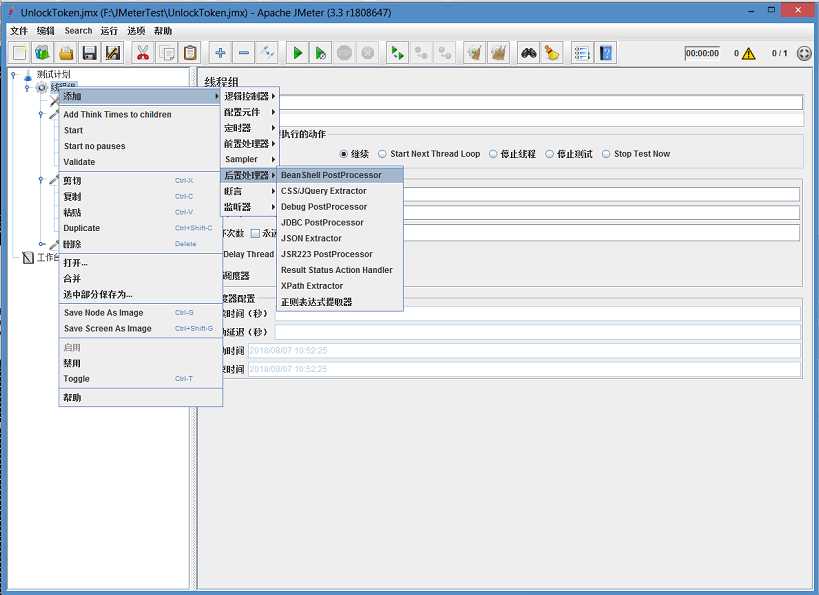Click Start no pauses toolbar icon
The width and height of the screenshot is (819, 595).
[x=321, y=53]
